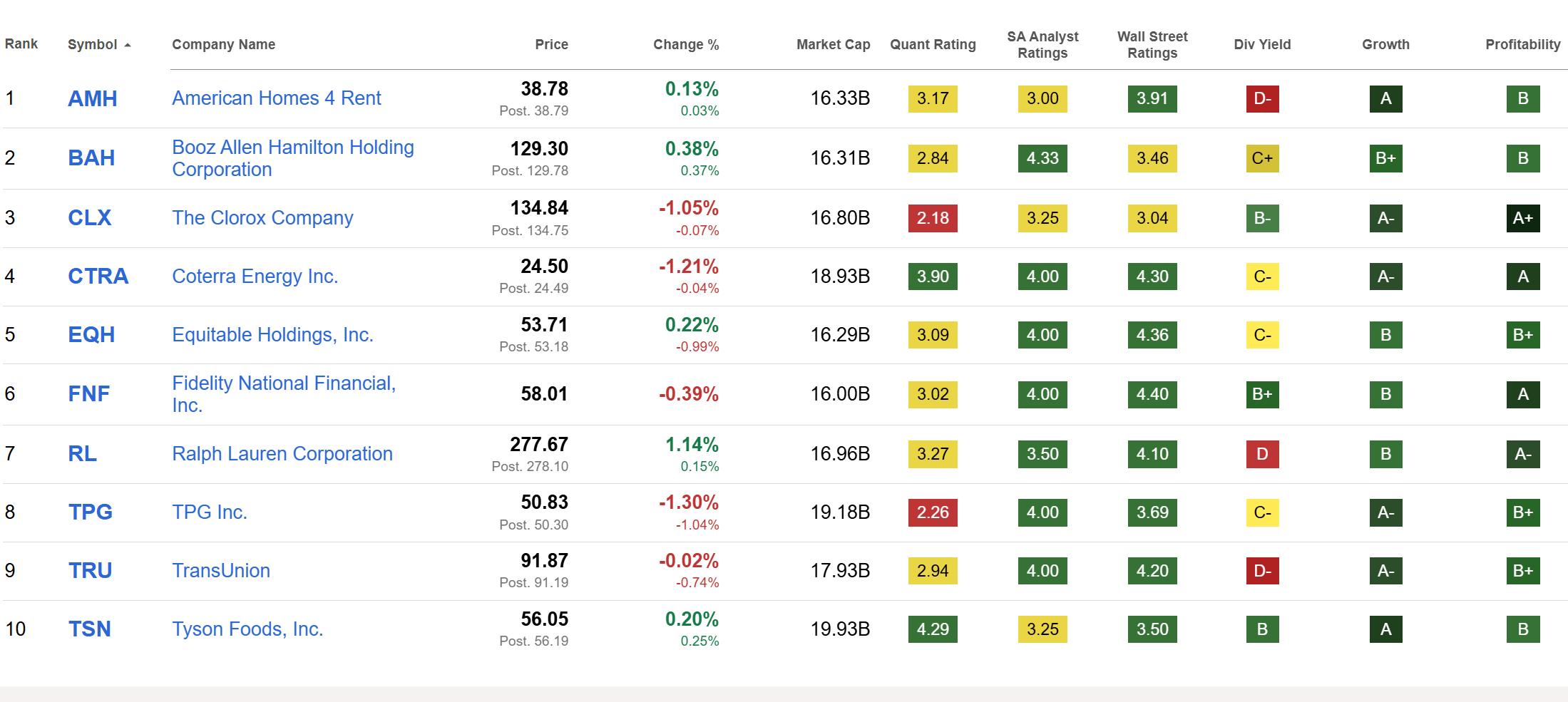The height and width of the screenshot is (702, 1568).
Task: Sort by SA Analyst Ratings header
Action: 1042,44
